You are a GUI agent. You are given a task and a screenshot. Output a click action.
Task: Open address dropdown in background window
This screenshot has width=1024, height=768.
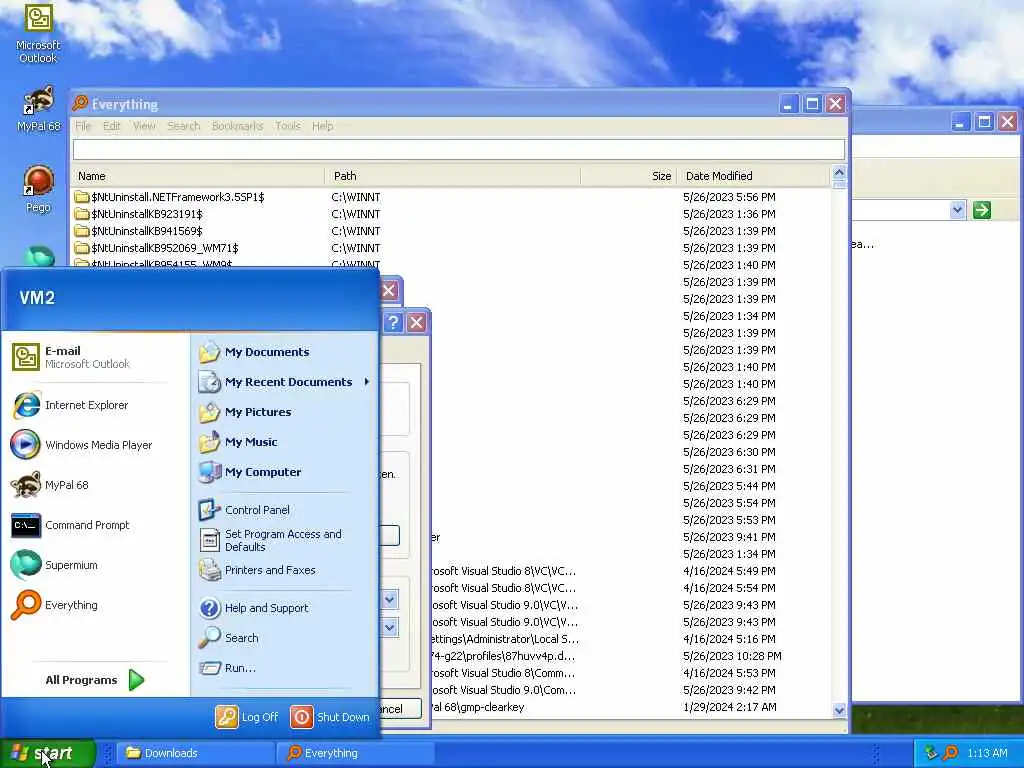pos(957,210)
